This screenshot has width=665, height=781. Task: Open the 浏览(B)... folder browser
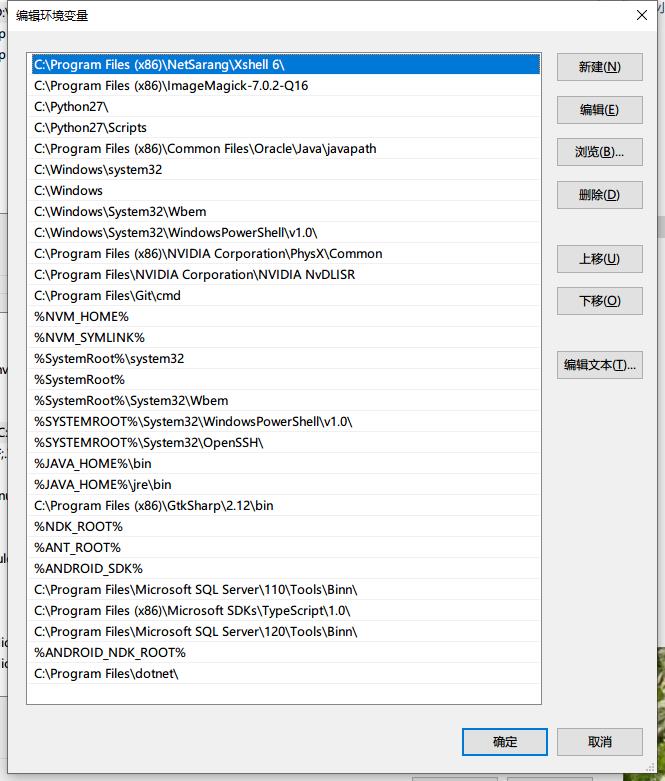(600, 152)
